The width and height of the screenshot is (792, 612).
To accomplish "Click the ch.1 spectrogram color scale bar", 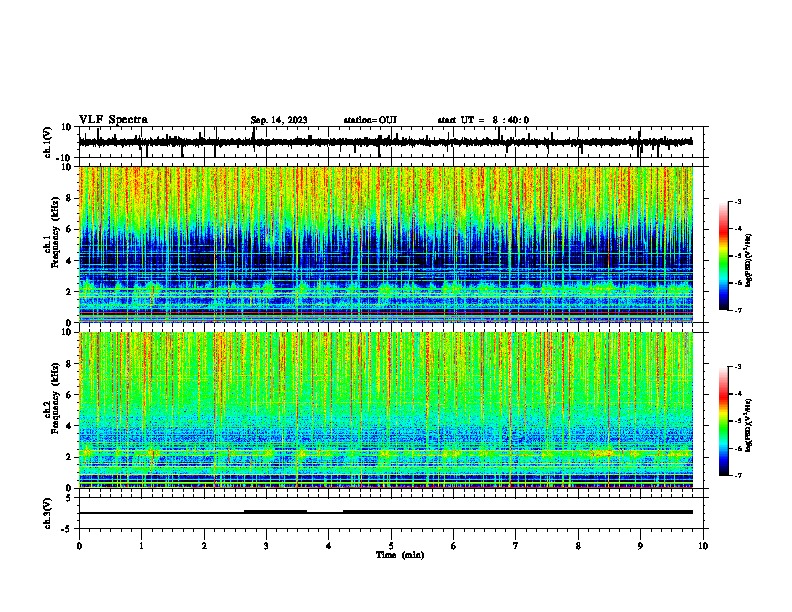I will click(x=724, y=256).
